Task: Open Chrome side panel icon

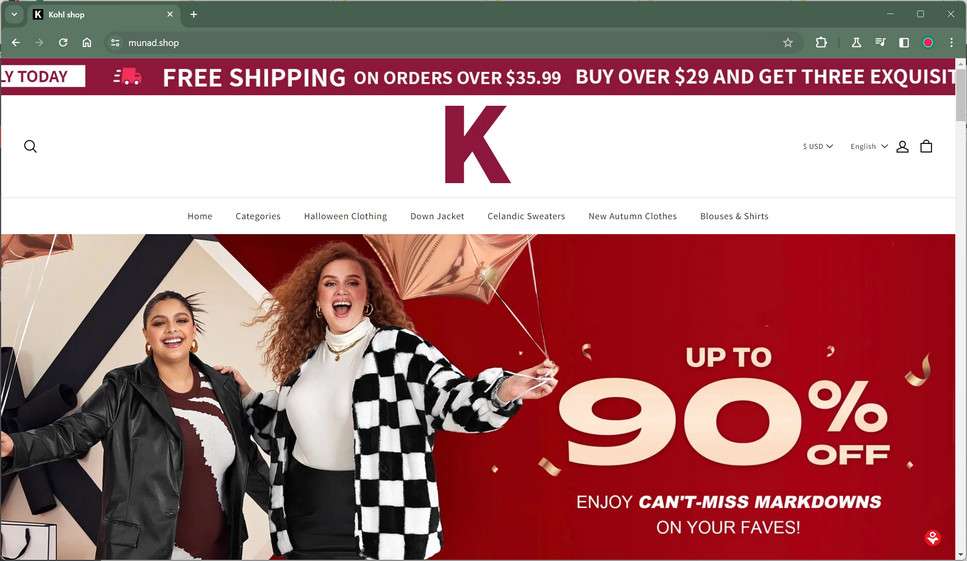Action: [904, 43]
